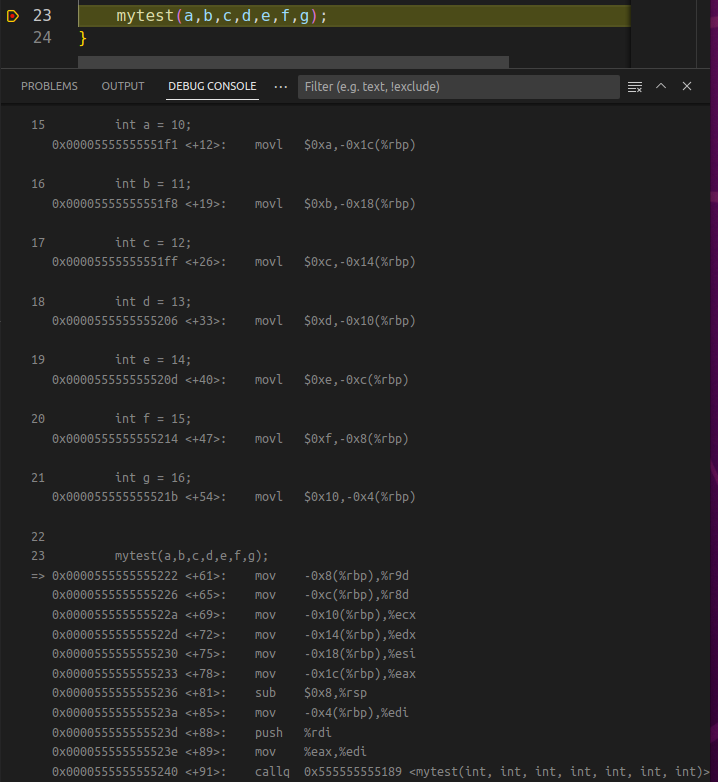Screen dimensions: 718x782
Task: Click operand '$0xe,-0xc(%rbp)'
Action: tap(356, 380)
